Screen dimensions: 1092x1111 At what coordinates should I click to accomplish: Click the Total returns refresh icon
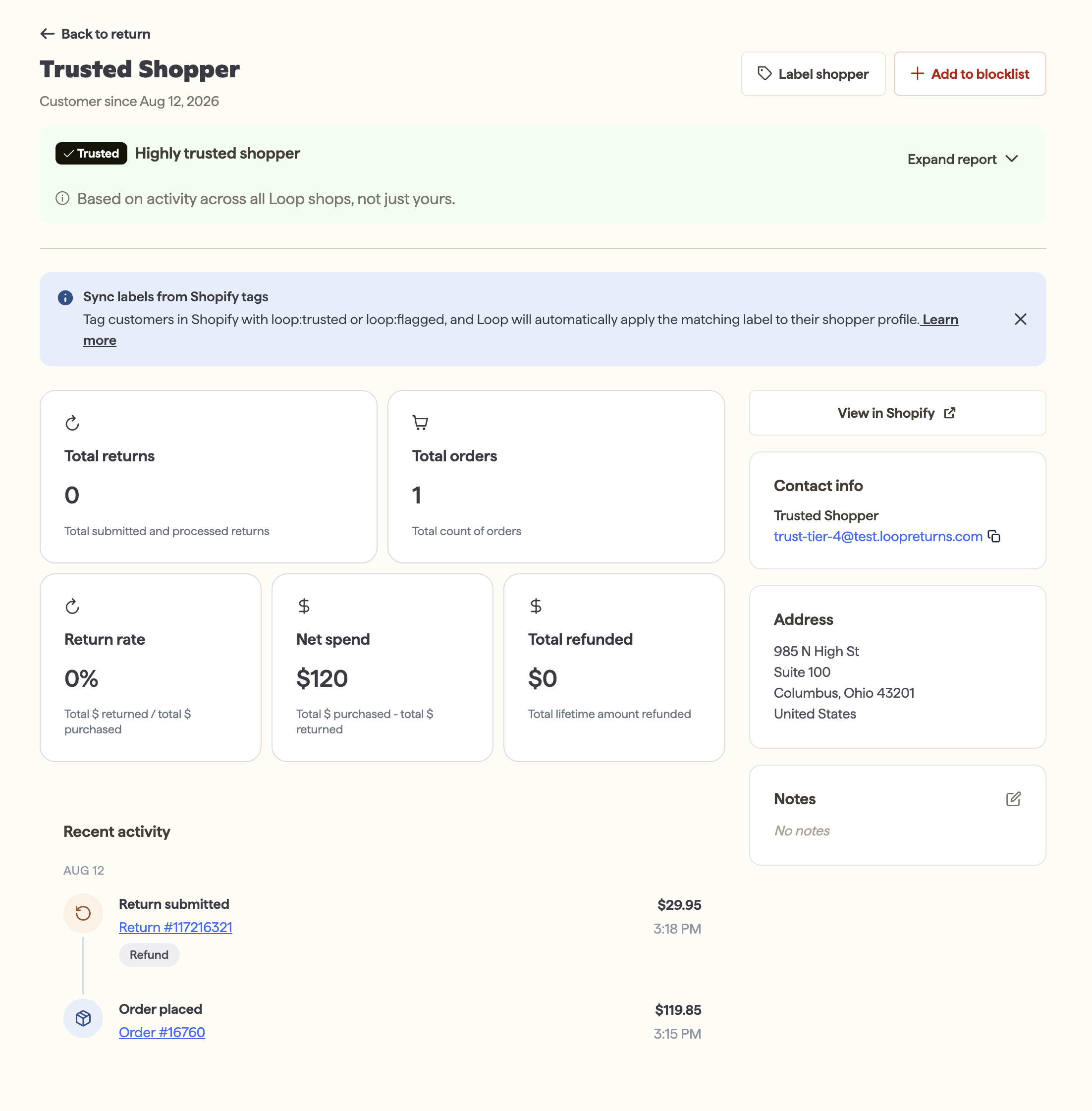pyautogui.click(x=72, y=423)
